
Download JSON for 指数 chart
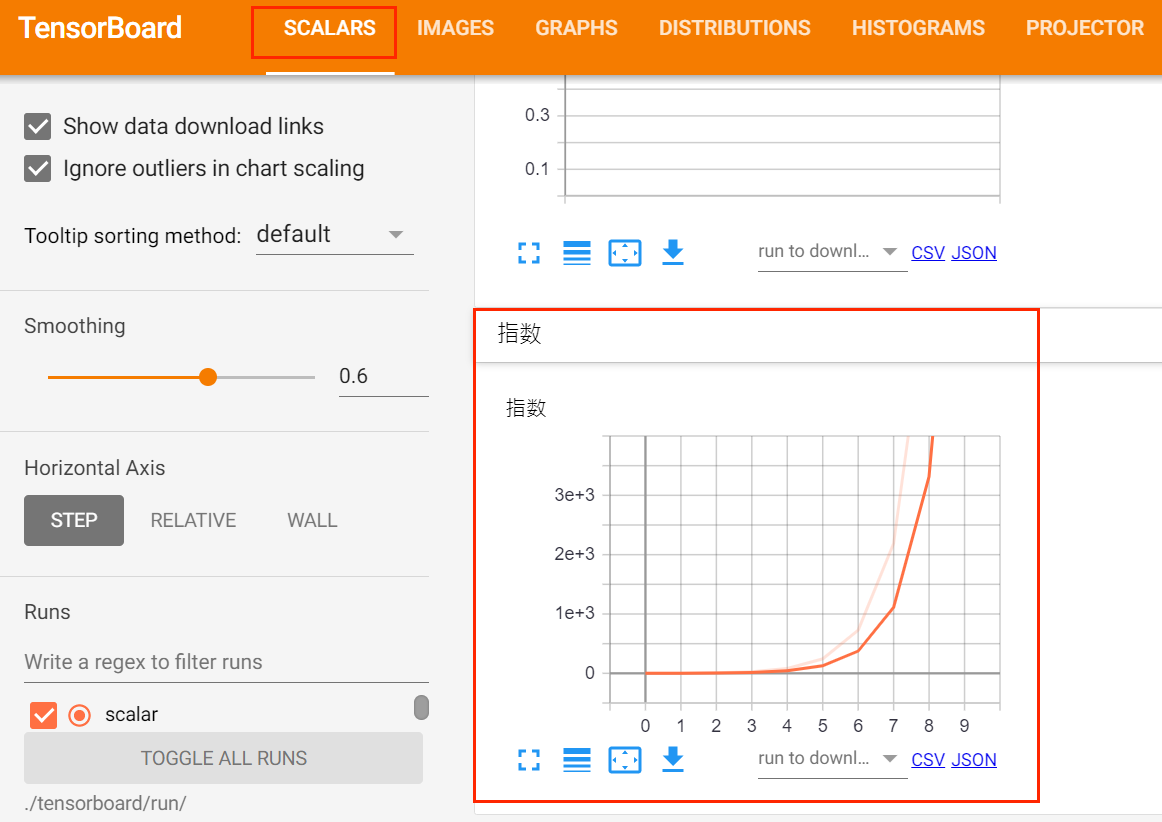pyautogui.click(x=974, y=760)
